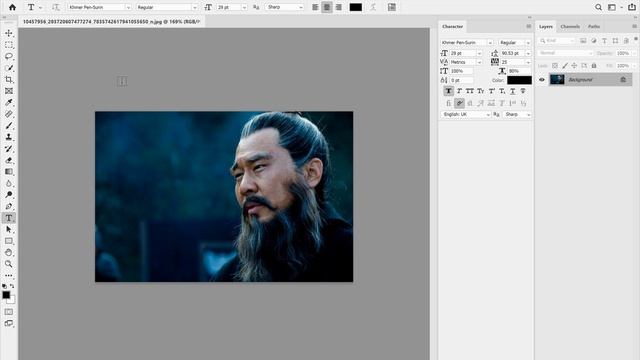640x360 pixels.
Task: Select the Crop tool
Action: click(x=9, y=79)
